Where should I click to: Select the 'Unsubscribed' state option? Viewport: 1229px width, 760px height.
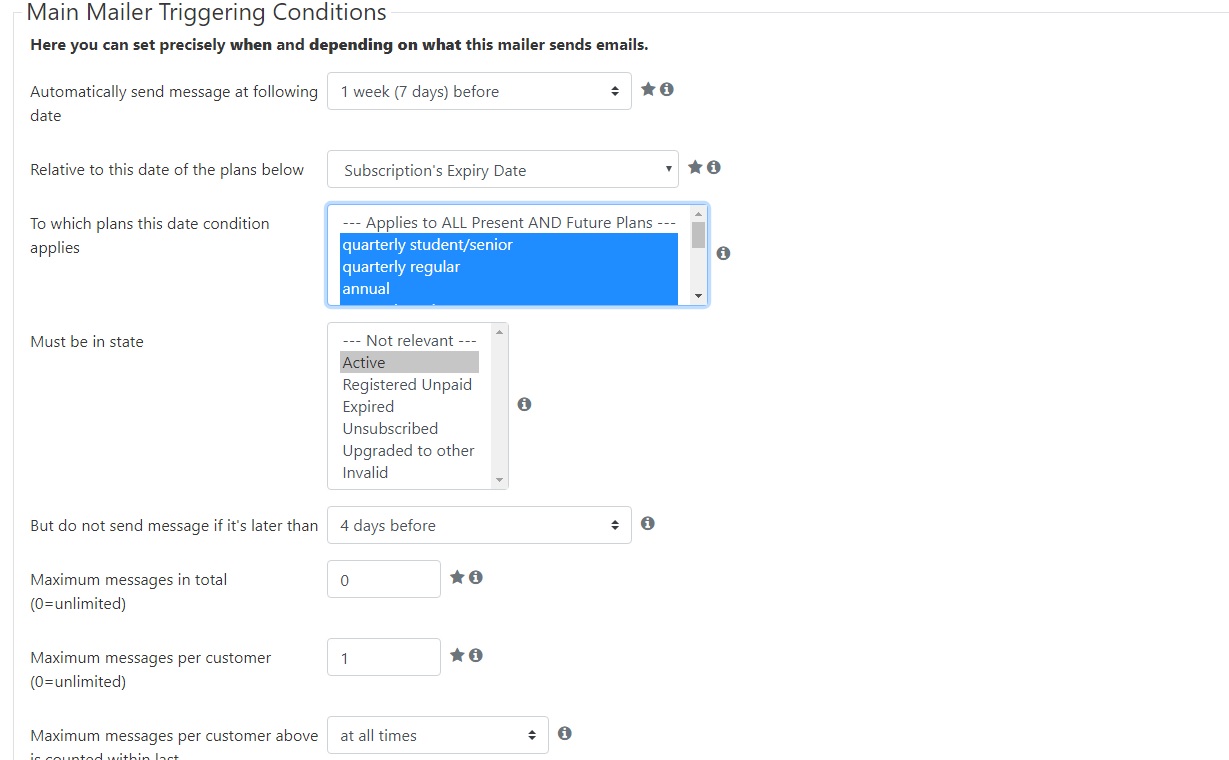tap(410, 428)
